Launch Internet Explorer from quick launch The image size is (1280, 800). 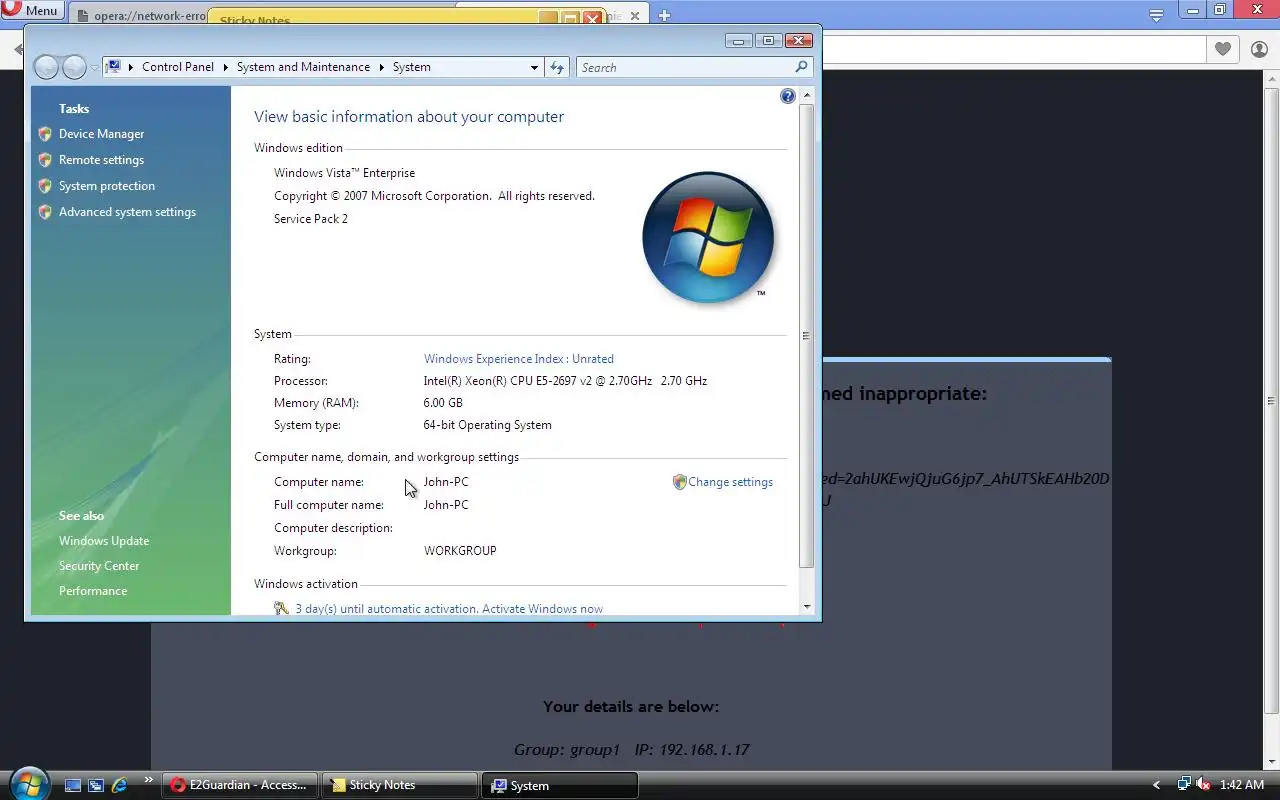click(120, 786)
